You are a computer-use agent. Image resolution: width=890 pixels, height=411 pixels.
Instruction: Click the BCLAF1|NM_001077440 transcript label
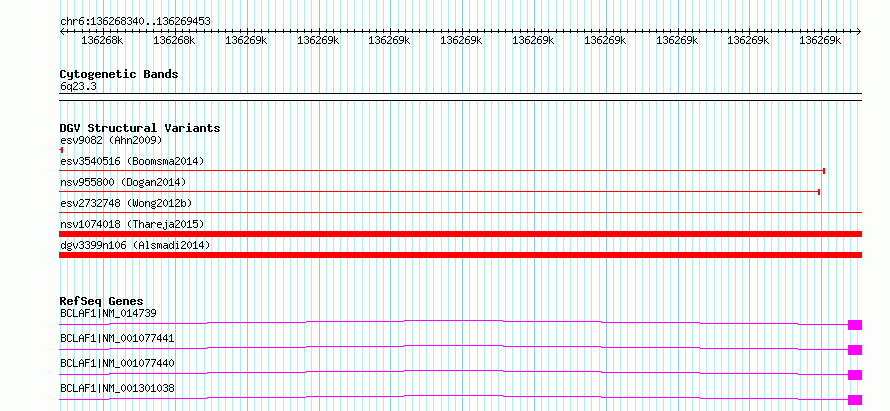point(117,363)
